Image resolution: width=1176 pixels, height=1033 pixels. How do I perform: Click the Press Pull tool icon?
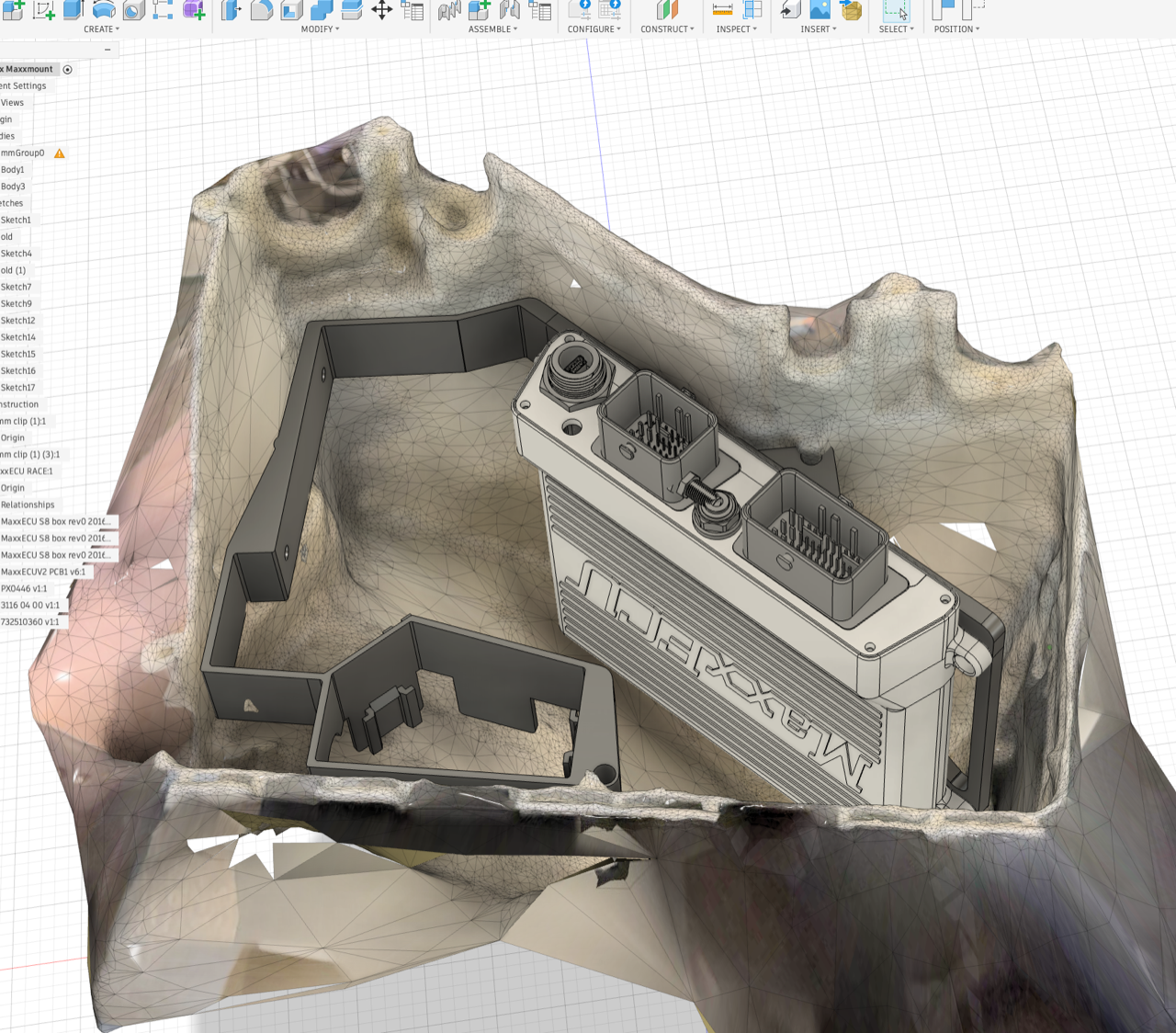click(x=232, y=10)
